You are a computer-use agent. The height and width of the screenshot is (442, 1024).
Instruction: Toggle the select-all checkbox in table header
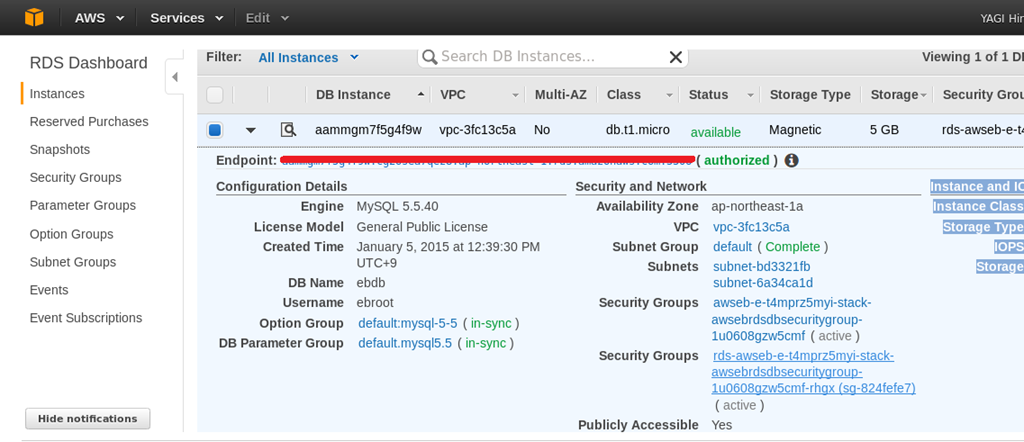pyautogui.click(x=215, y=95)
